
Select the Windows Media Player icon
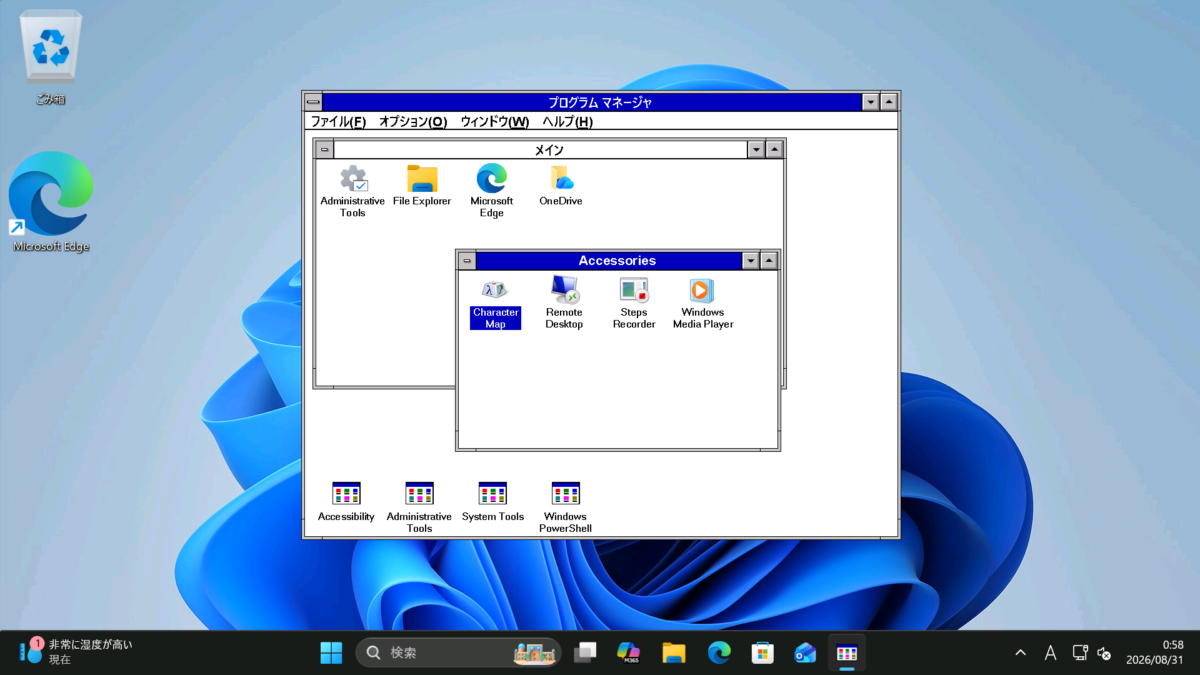(703, 303)
